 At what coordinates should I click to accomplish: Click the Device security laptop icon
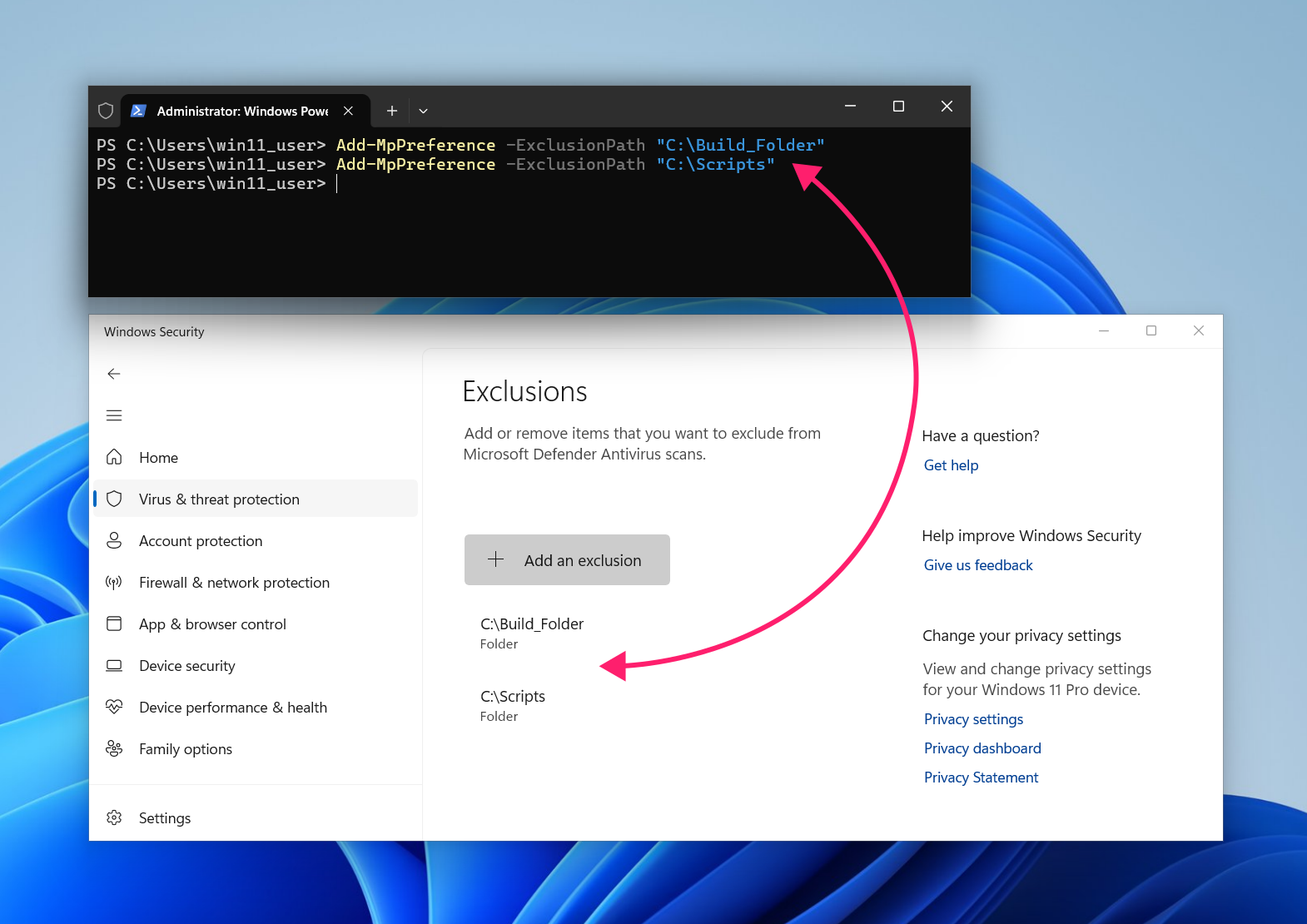pos(114,665)
